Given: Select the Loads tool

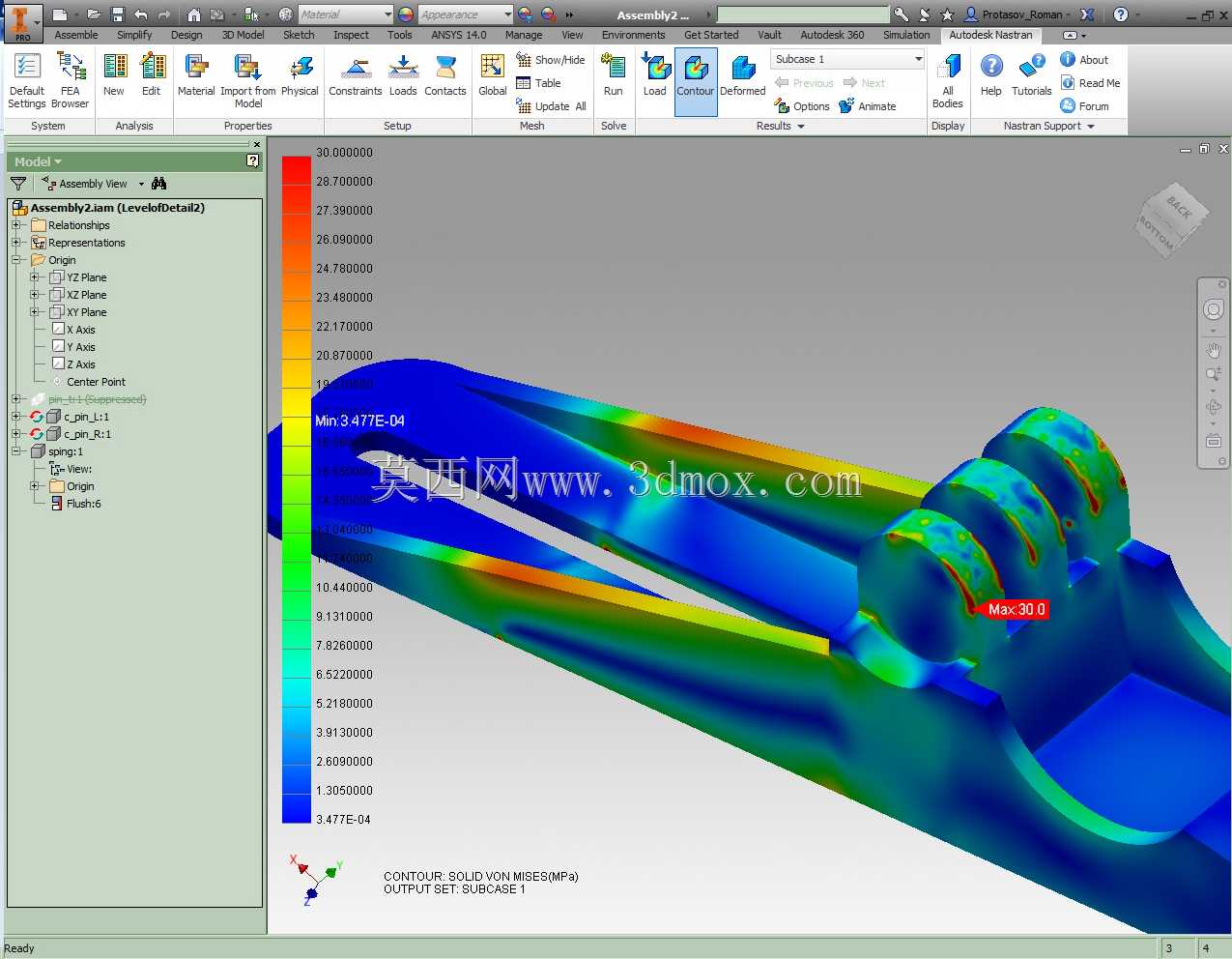Looking at the screenshot, I should pos(403,75).
